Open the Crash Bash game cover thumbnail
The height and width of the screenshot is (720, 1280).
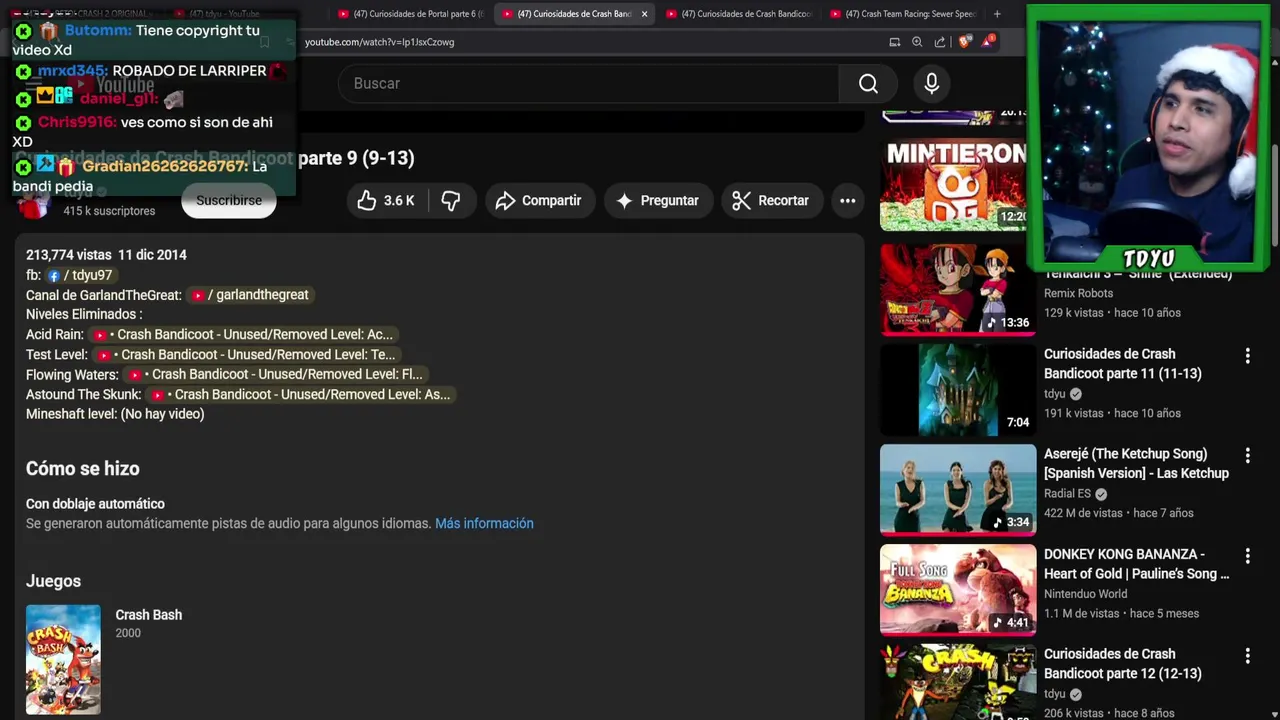(63, 659)
